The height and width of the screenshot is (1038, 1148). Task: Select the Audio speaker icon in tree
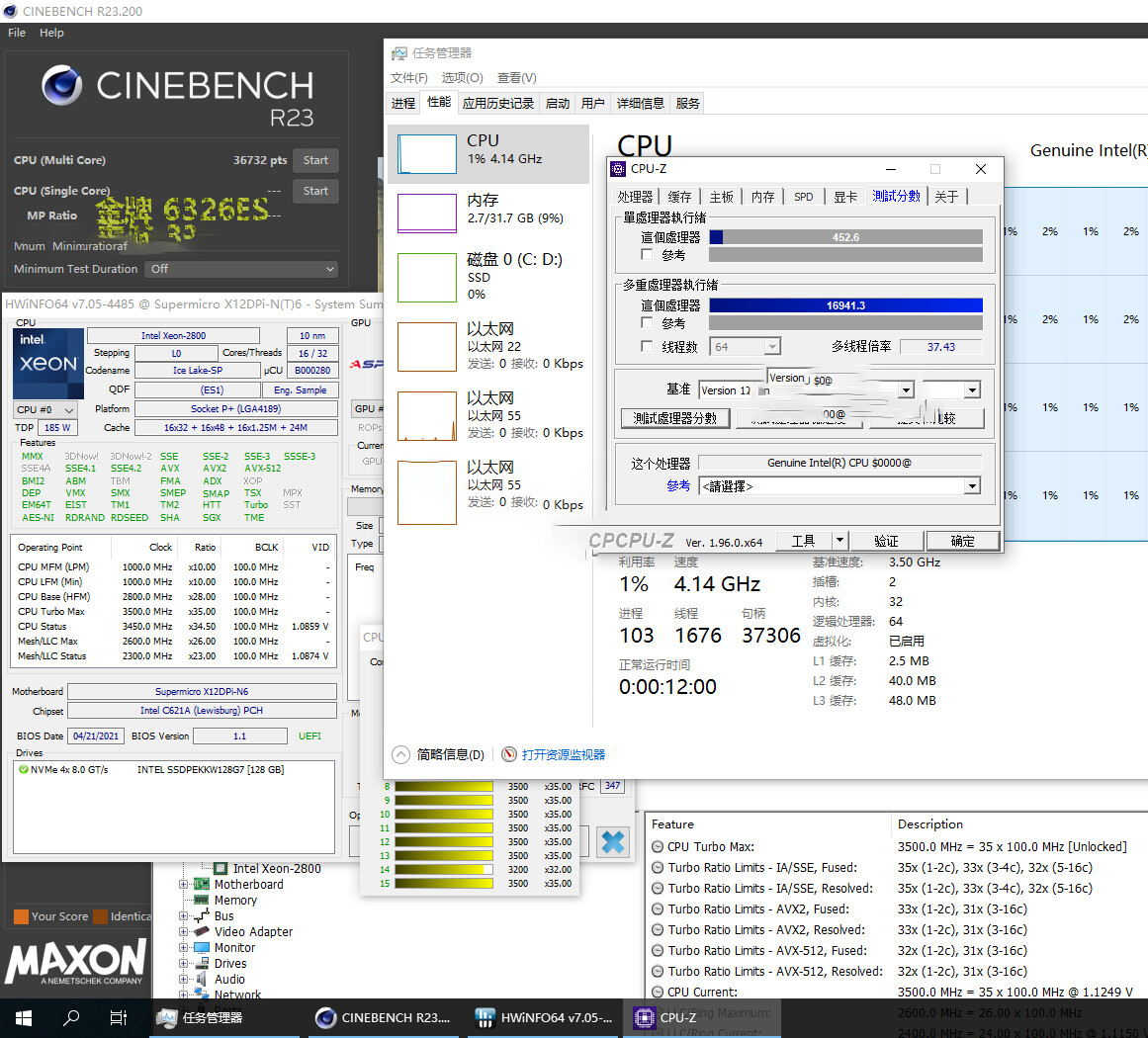(x=202, y=980)
